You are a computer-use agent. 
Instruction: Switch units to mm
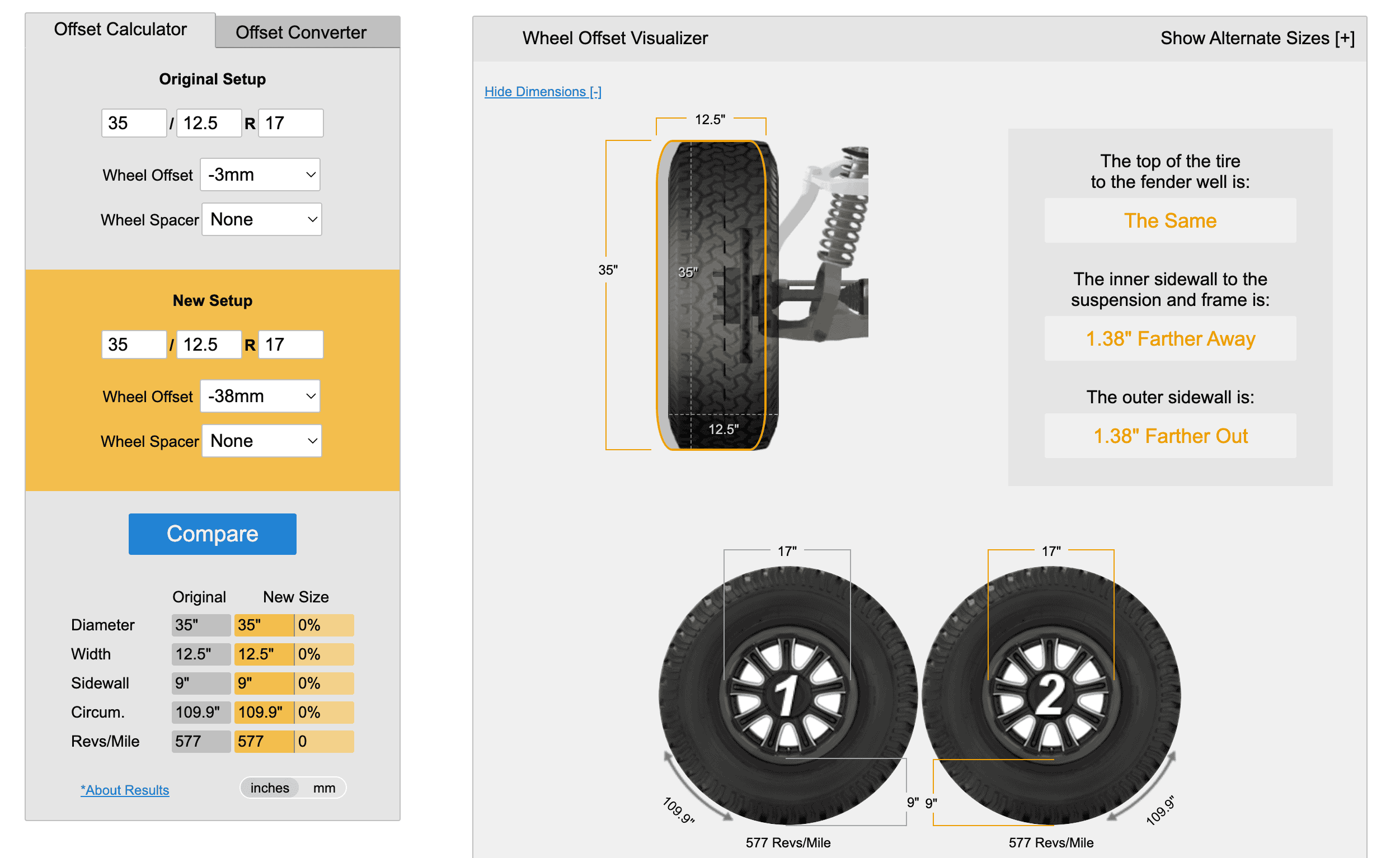pos(324,788)
